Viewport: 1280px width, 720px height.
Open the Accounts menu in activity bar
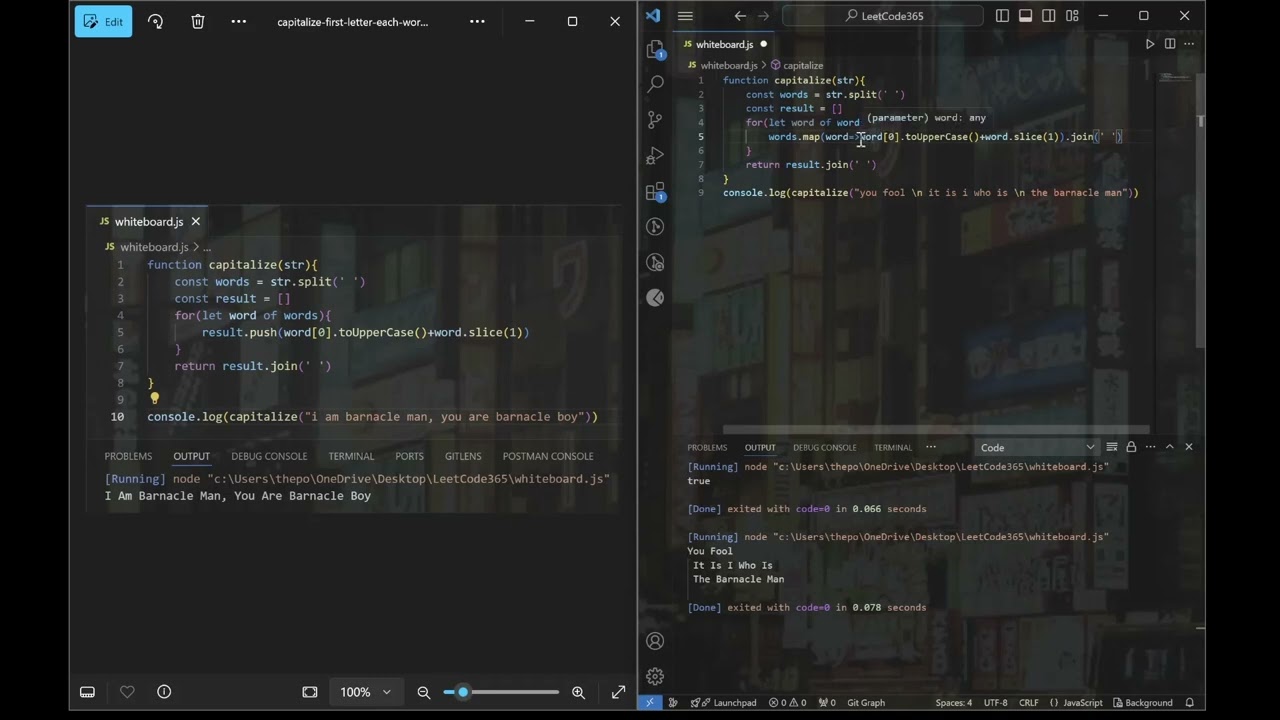(x=655, y=641)
